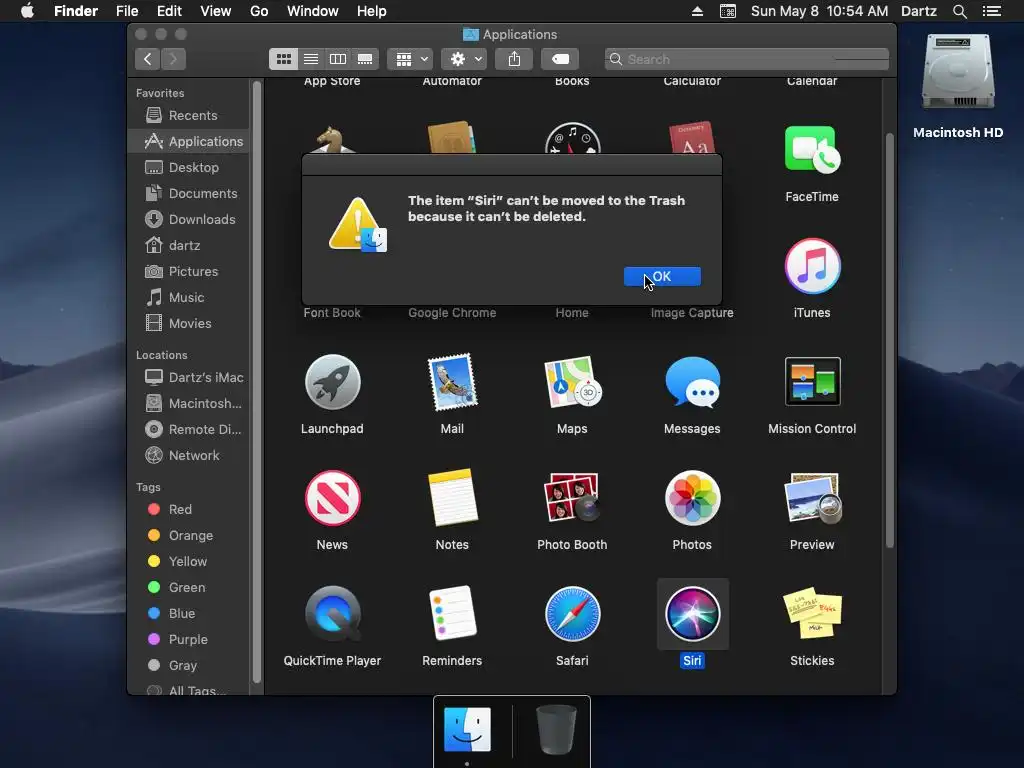Open Music in the sidebar
This screenshot has width=1024, height=768.
click(189, 298)
